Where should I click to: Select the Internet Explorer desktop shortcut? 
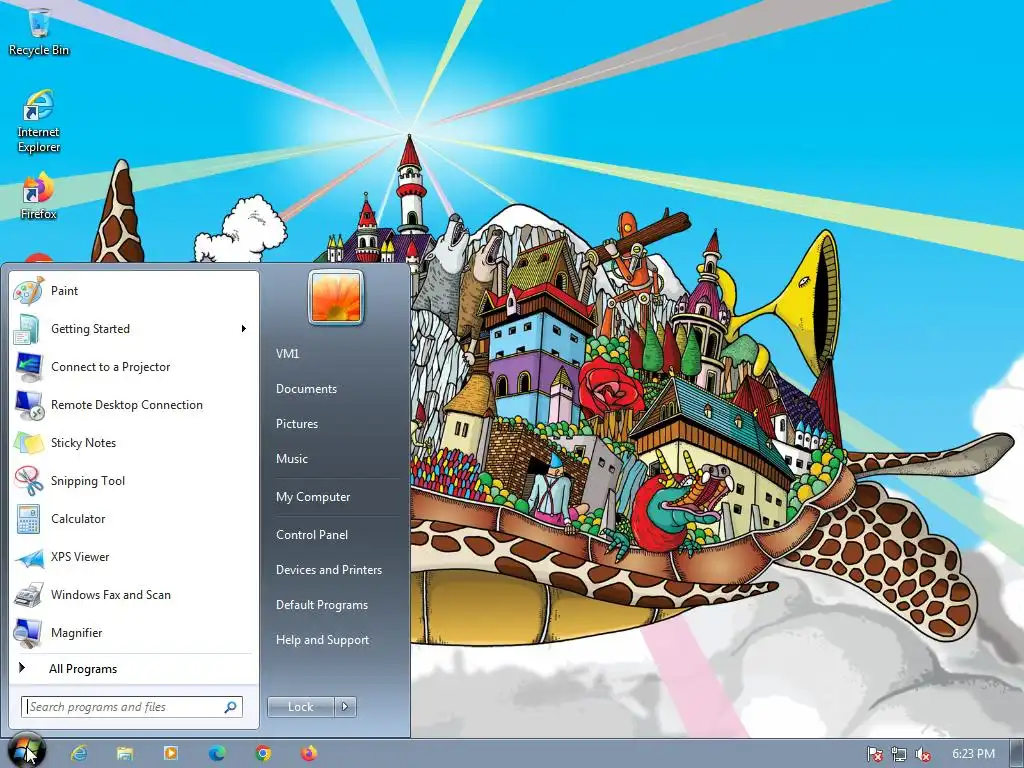point(39,121)
